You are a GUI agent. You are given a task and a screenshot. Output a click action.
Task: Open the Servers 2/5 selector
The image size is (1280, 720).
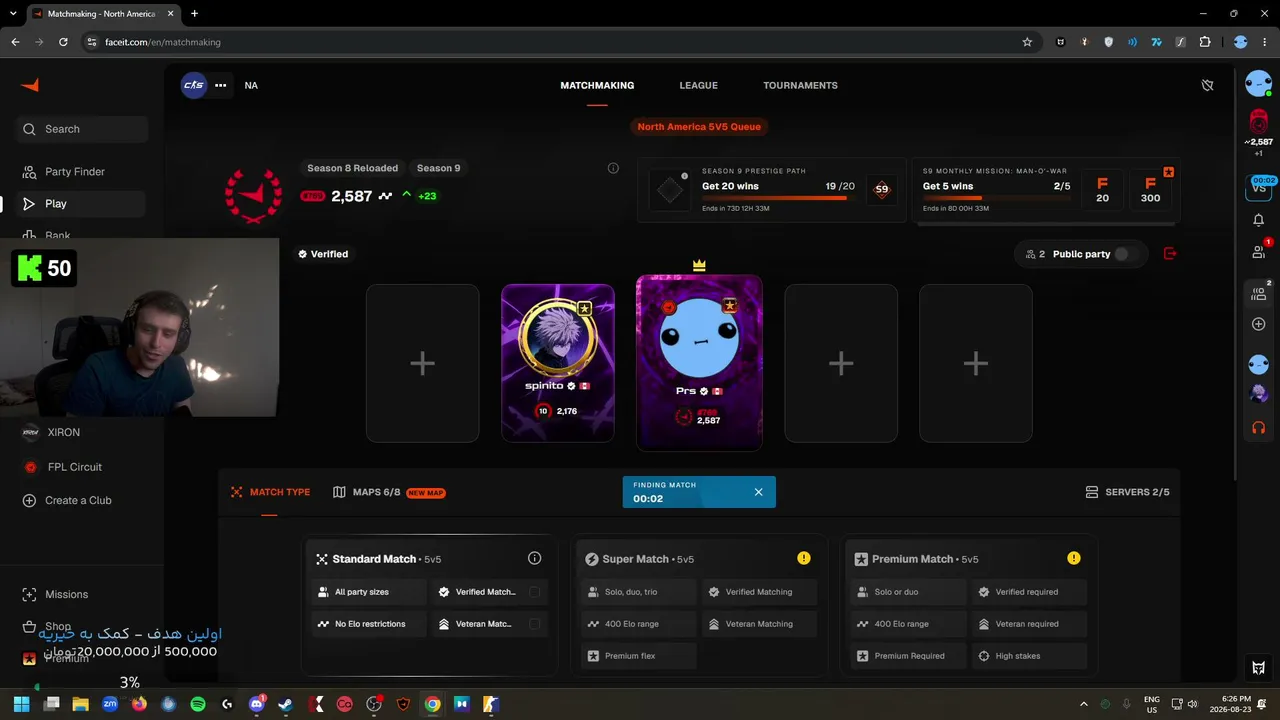[1127, 492]
